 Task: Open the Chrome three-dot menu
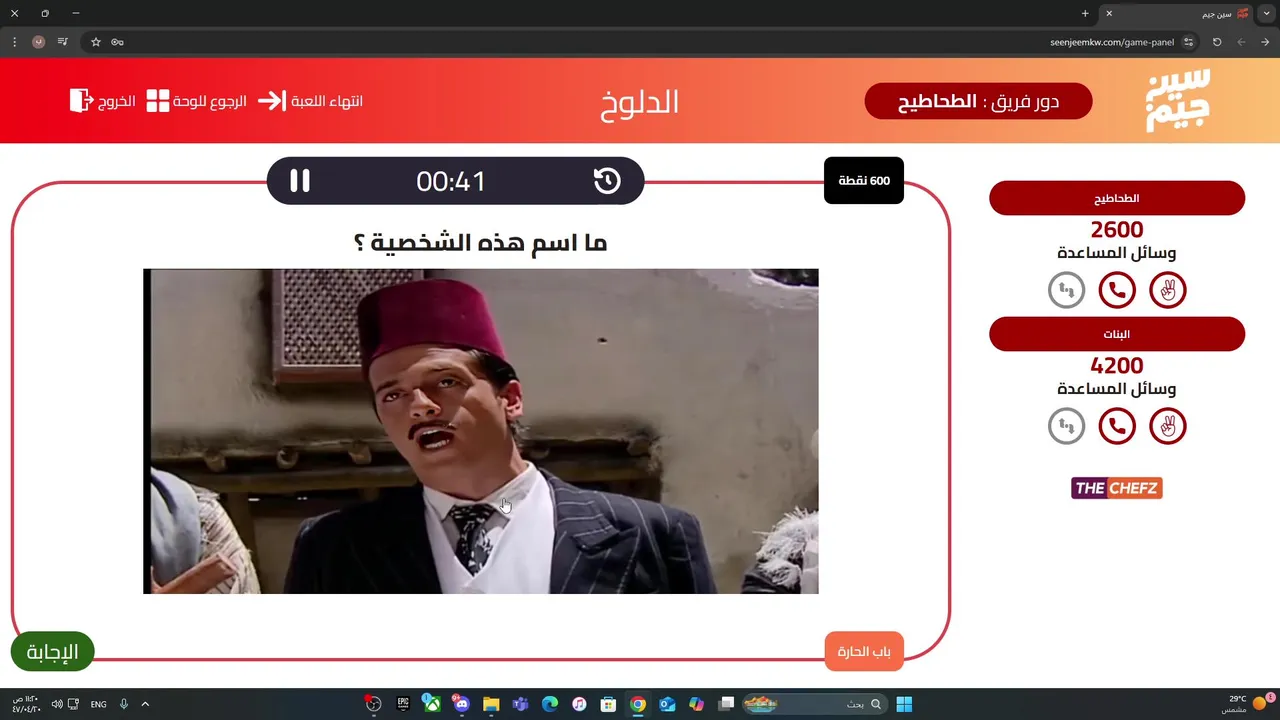click(x=14, y=42)
